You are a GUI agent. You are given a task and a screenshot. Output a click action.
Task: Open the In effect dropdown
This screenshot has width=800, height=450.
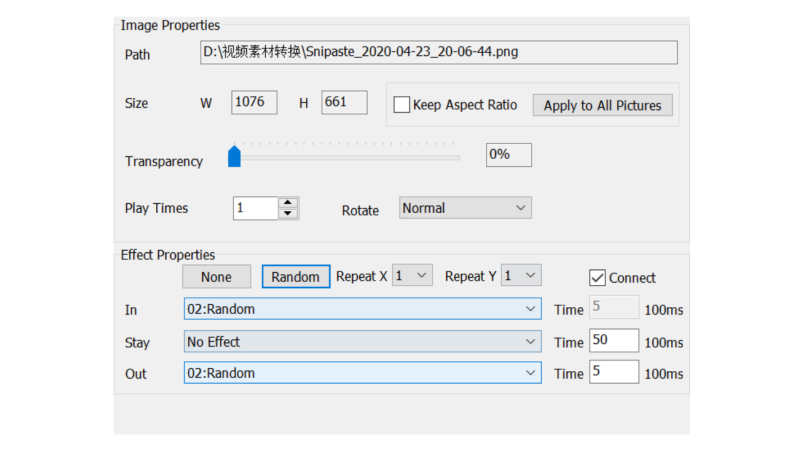(x=363, y=309)
